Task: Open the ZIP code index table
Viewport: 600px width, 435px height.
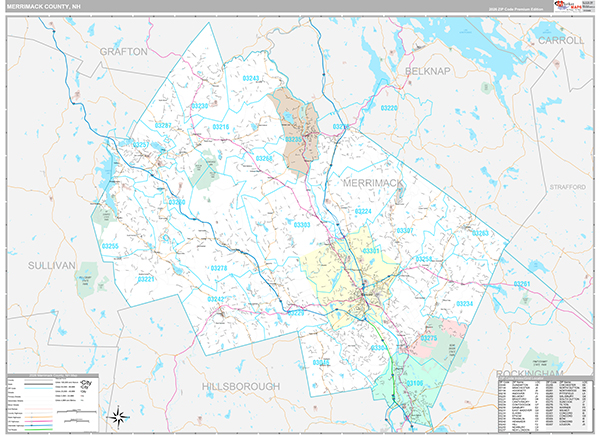Action: 545,404
